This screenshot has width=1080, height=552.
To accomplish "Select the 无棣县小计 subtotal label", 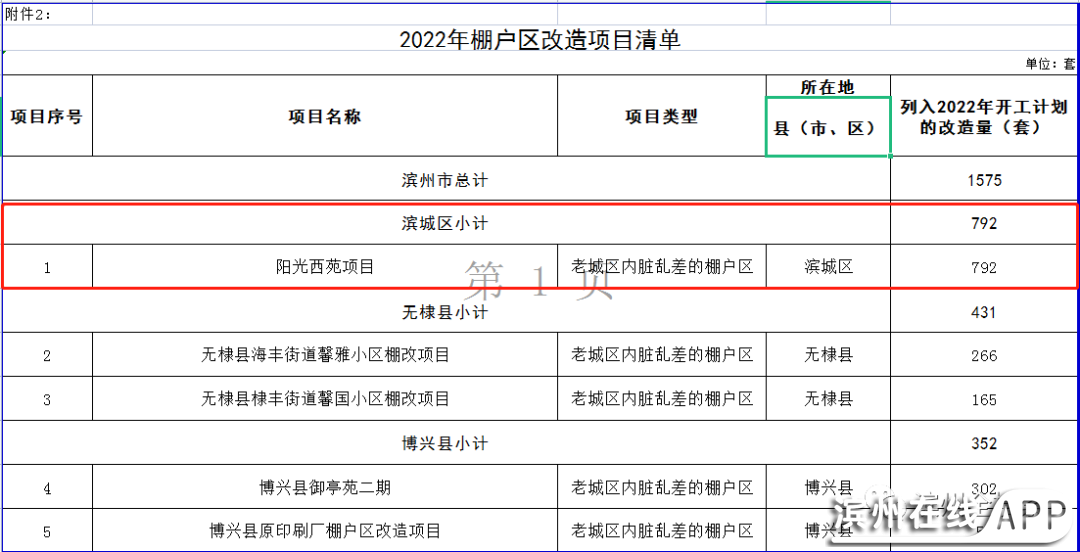I will (x=445, y=312).
